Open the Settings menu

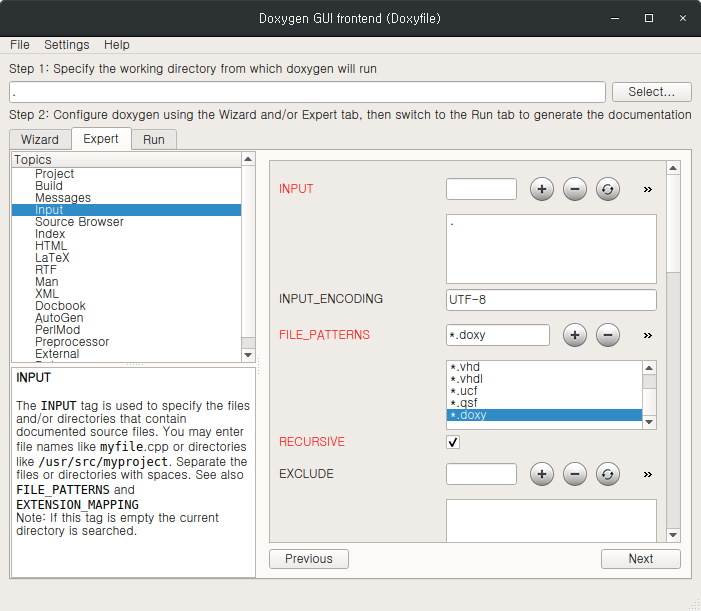[x=67, y=45]
